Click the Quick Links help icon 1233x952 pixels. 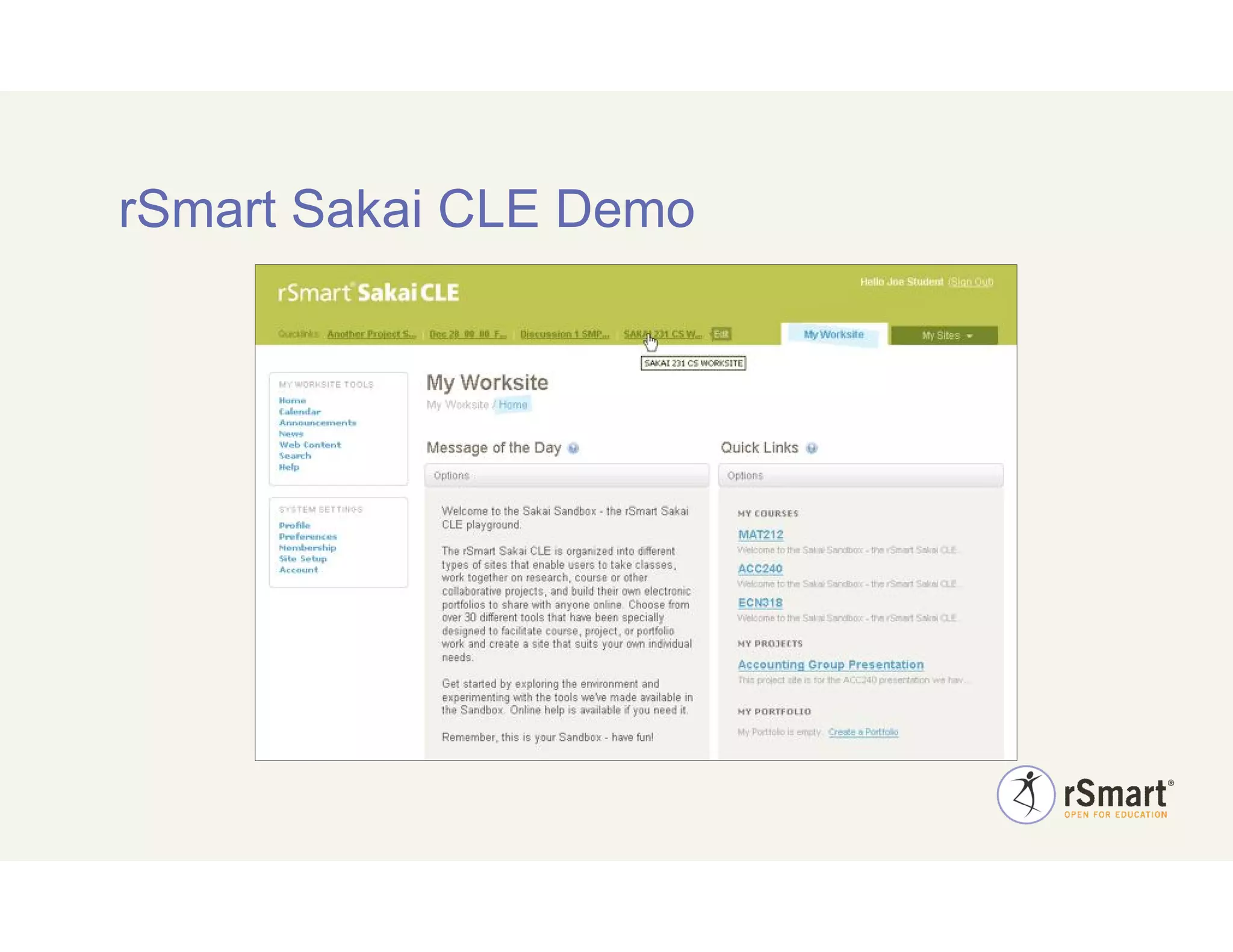(x=812, y=448)
